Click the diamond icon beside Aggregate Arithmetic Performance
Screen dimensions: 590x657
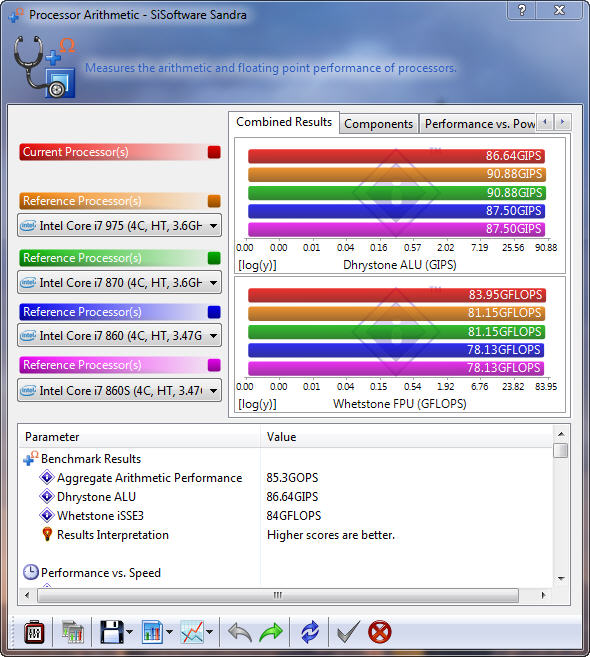[47, 478]
